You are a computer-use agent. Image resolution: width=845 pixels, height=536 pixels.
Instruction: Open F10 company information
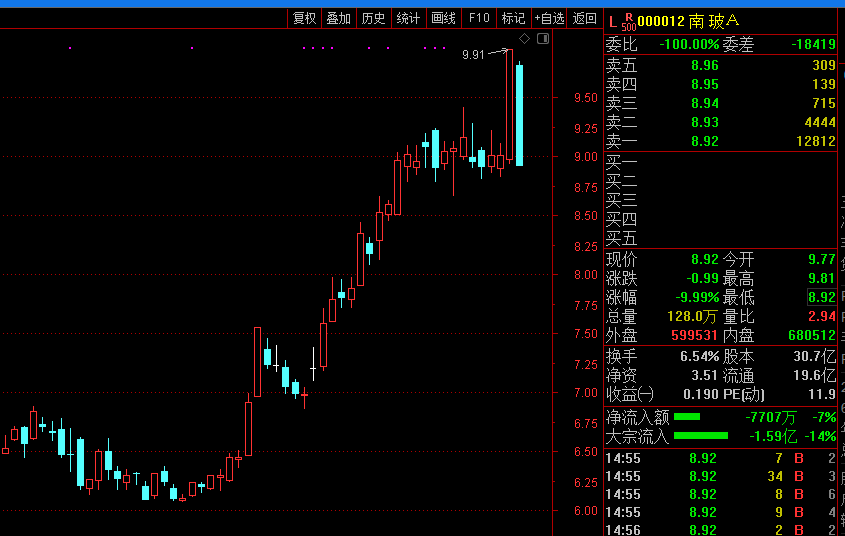coord(479,18)
